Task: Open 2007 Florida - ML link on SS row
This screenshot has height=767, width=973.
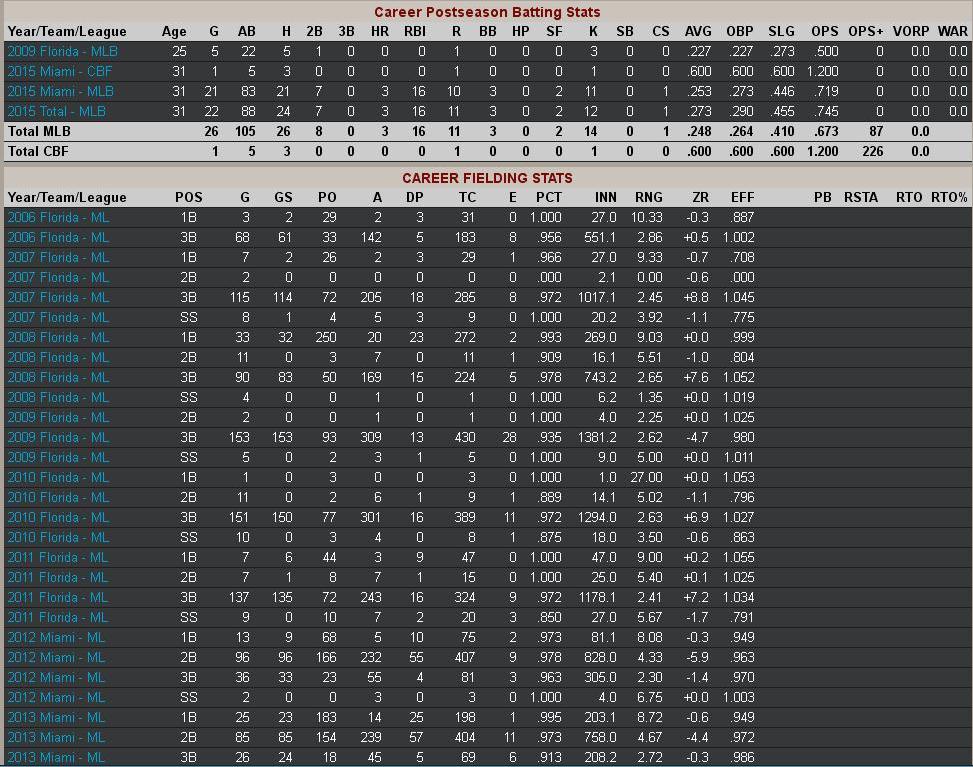Action: [58, 317]
